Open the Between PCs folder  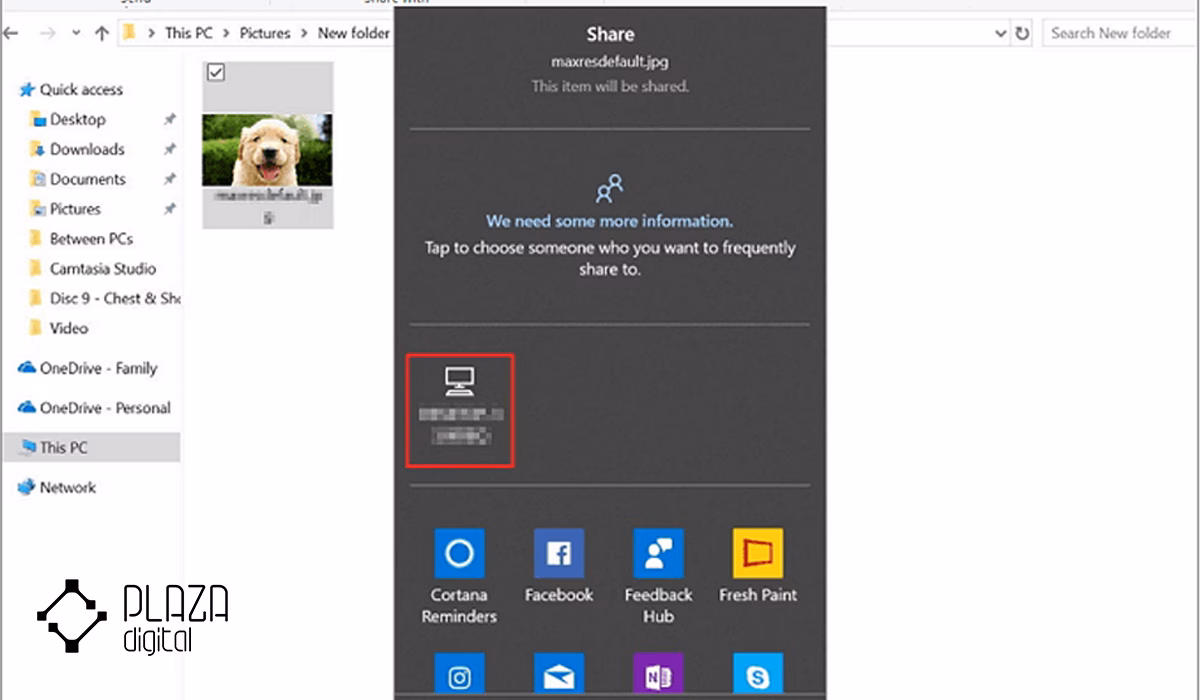[90, 239]
